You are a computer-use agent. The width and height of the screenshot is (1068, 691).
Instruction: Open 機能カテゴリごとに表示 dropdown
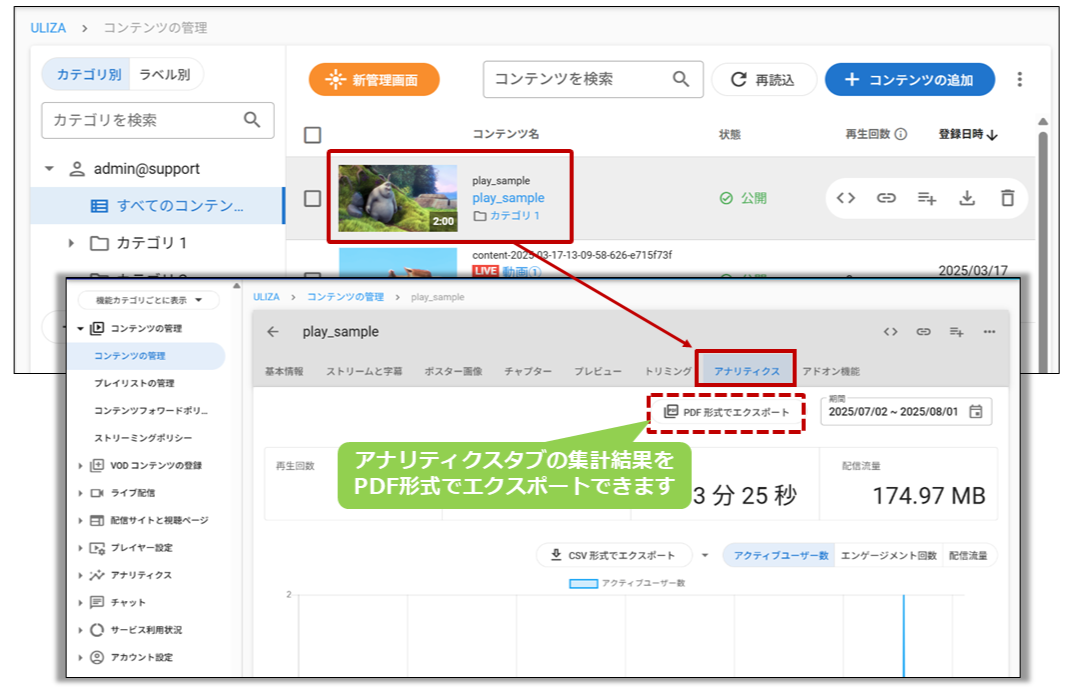(149, 300)
